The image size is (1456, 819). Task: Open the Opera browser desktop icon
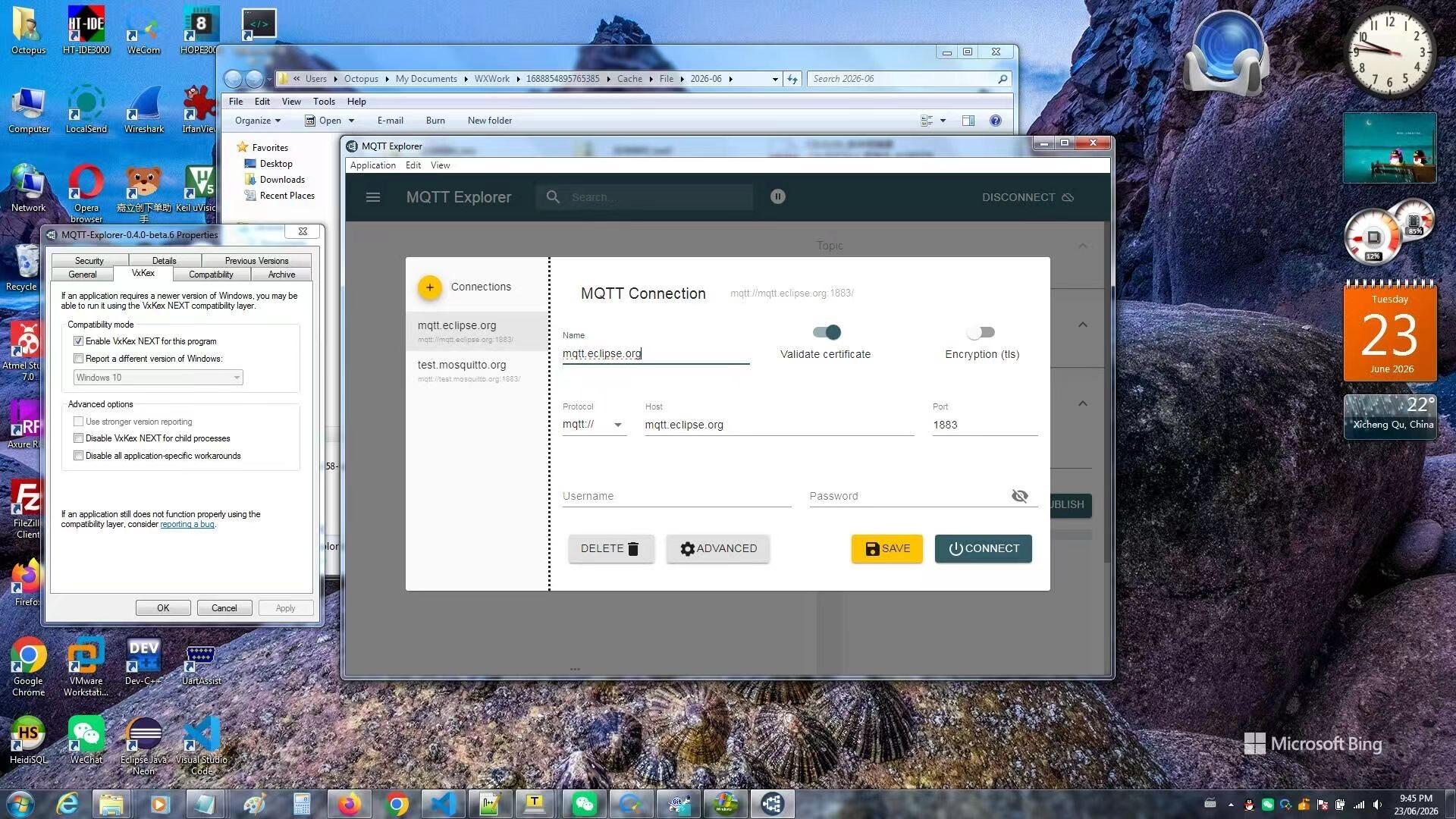point(86,194)
